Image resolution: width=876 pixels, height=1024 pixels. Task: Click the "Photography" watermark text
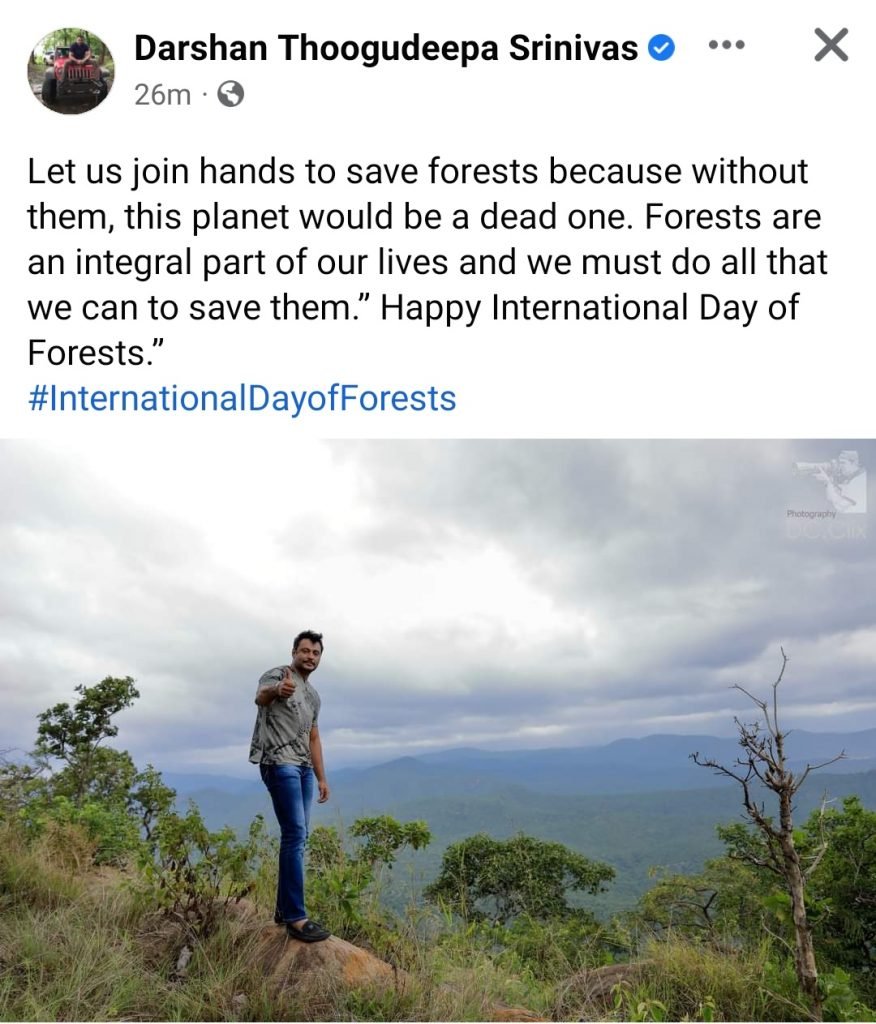pyautogui.click(x=811, y=514)
